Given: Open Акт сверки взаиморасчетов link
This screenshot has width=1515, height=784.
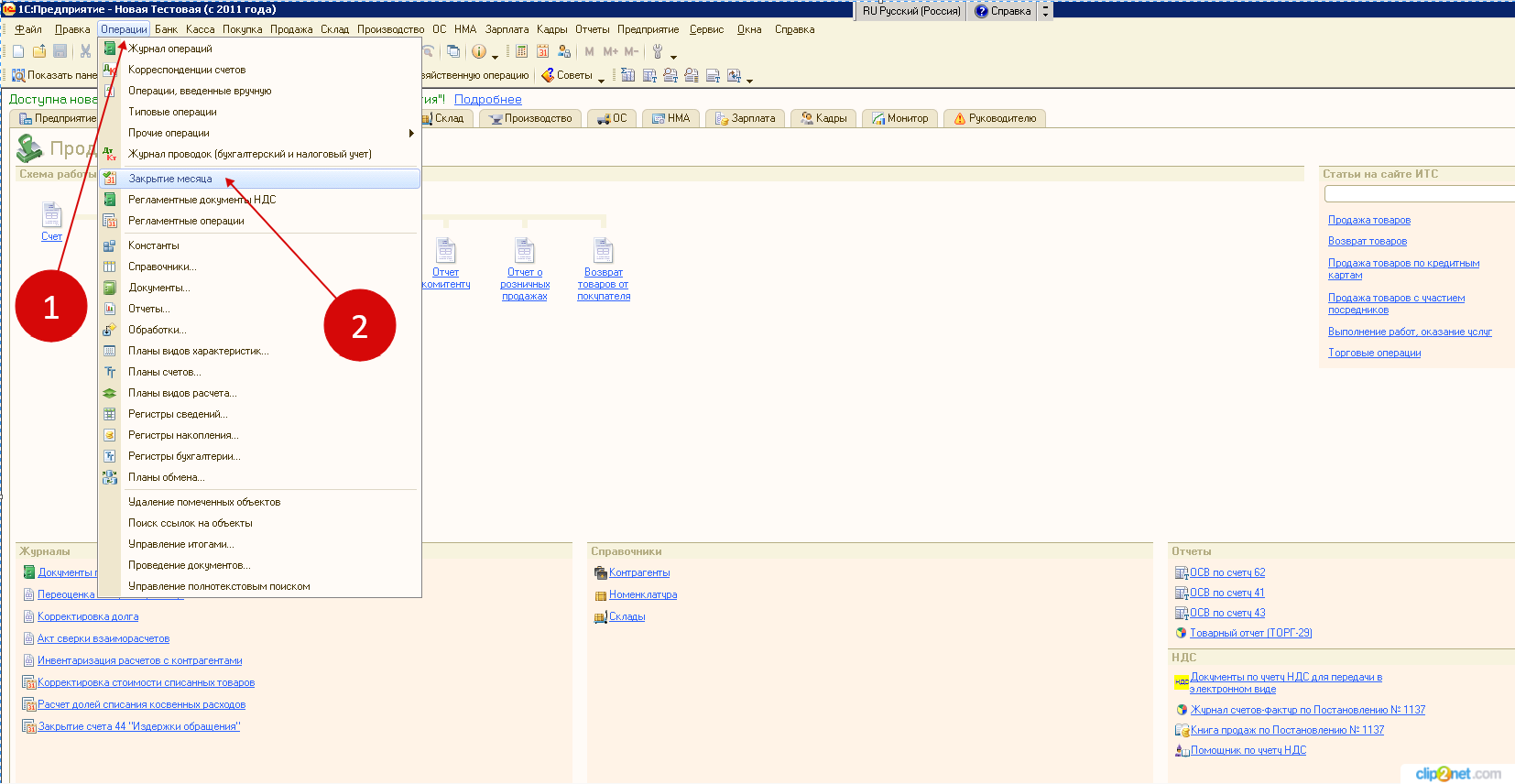Looking at the screenshot, I should click(x=104, y=638).
